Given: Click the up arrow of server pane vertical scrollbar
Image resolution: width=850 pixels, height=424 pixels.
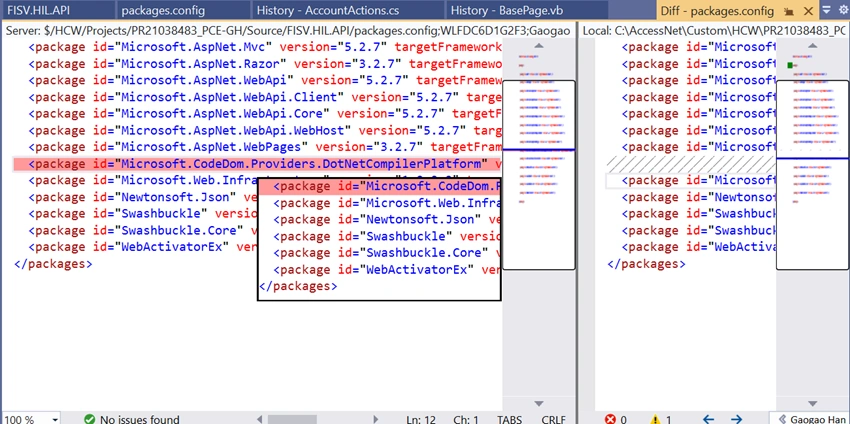Looking at the screenshot, I should pyautogui.click(x=538, y=46).
